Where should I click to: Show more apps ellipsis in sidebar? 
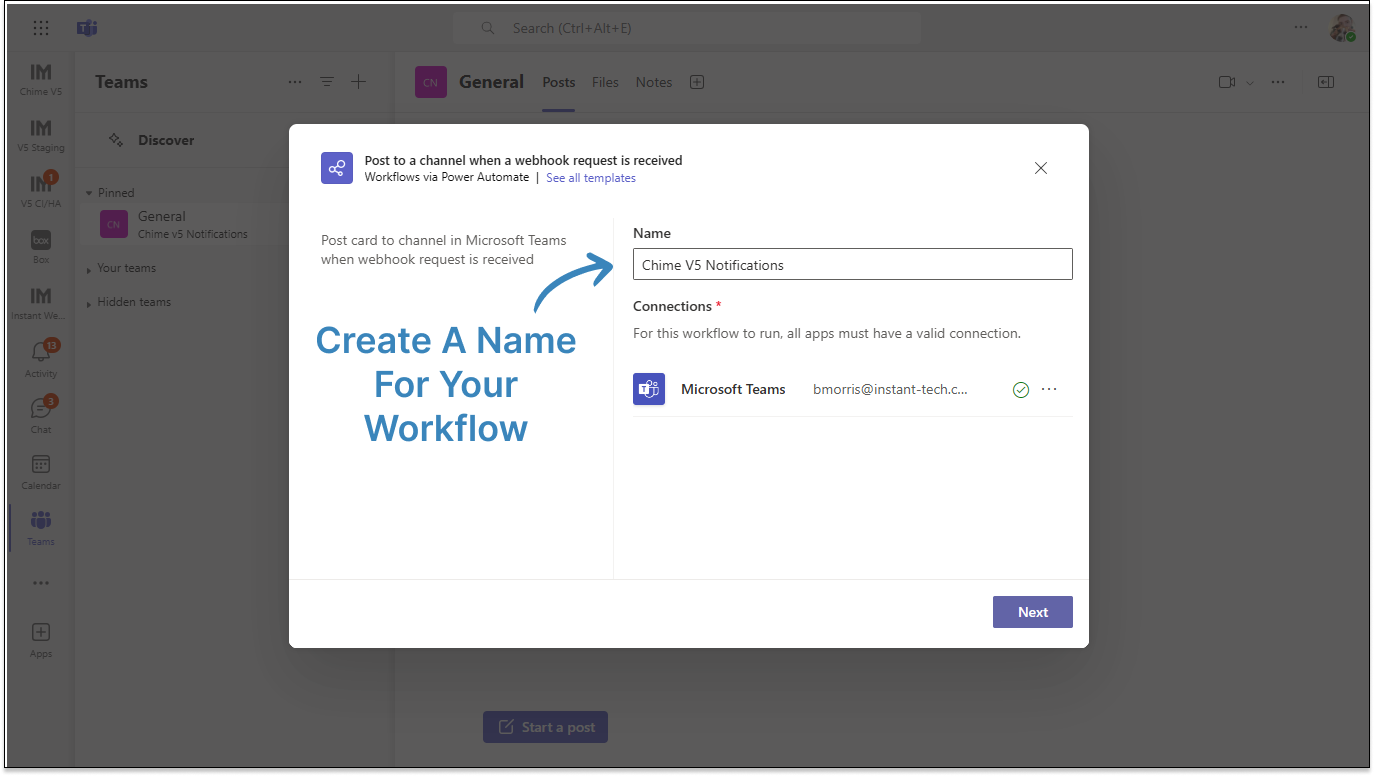tap(41, 583)
